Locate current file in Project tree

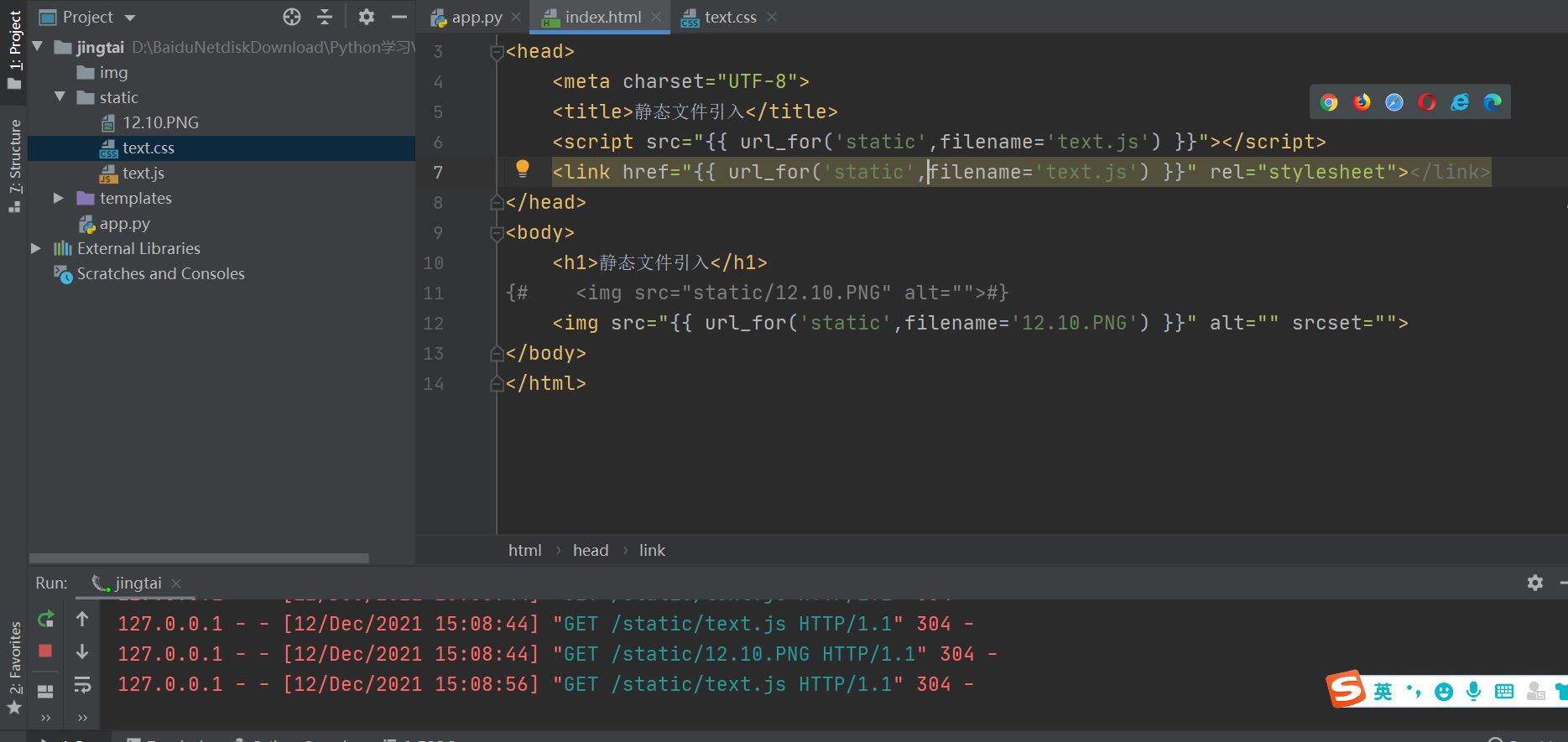point(292,17)
